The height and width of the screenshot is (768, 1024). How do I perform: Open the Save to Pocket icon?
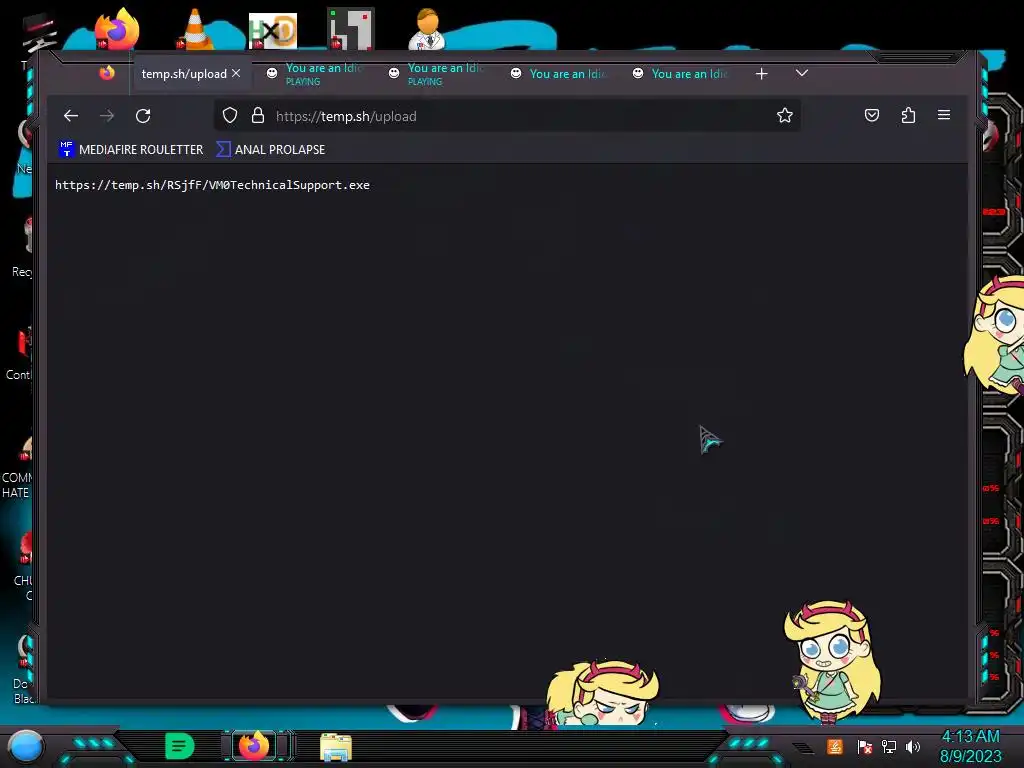[872, 116]
